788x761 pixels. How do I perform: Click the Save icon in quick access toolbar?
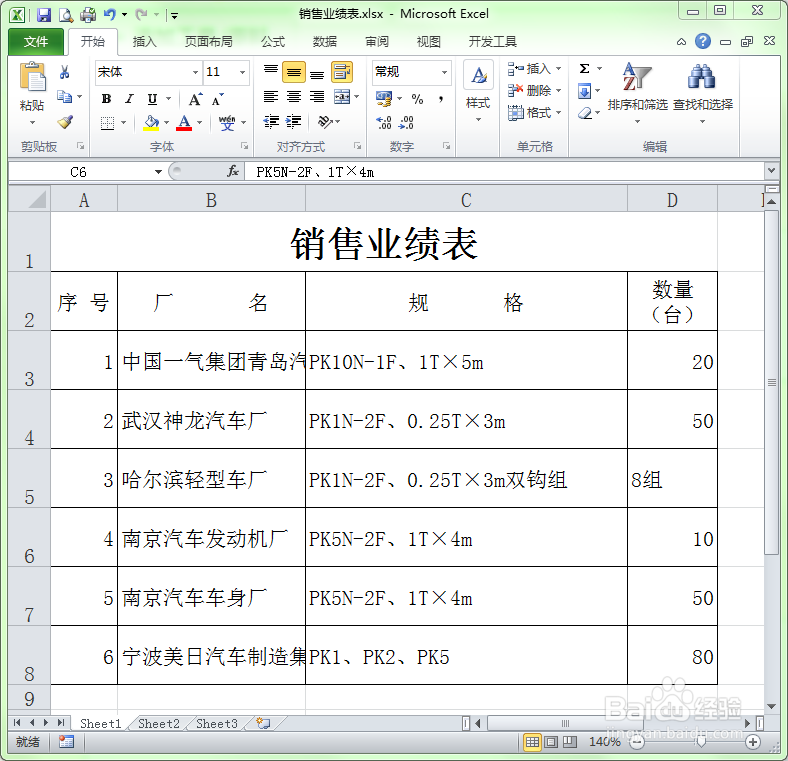(44, 15)
